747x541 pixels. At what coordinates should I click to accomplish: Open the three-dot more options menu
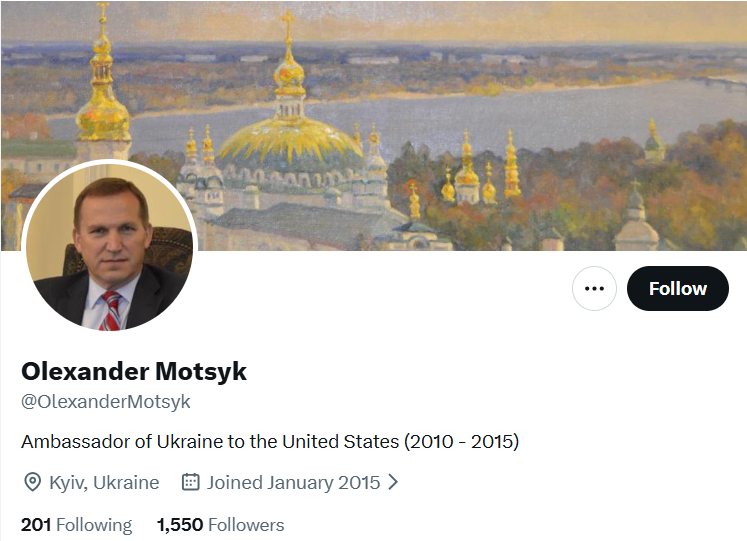(594, 288)
